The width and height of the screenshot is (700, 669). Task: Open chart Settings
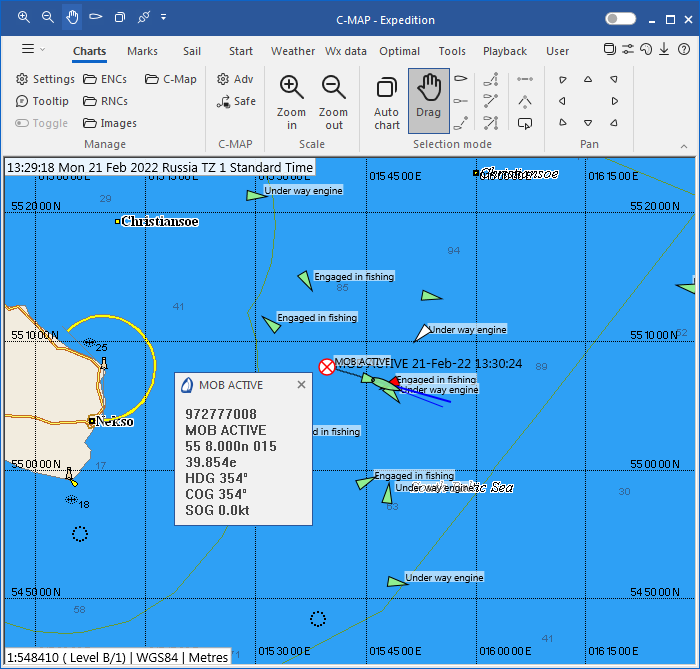click(x=45, y=79)
